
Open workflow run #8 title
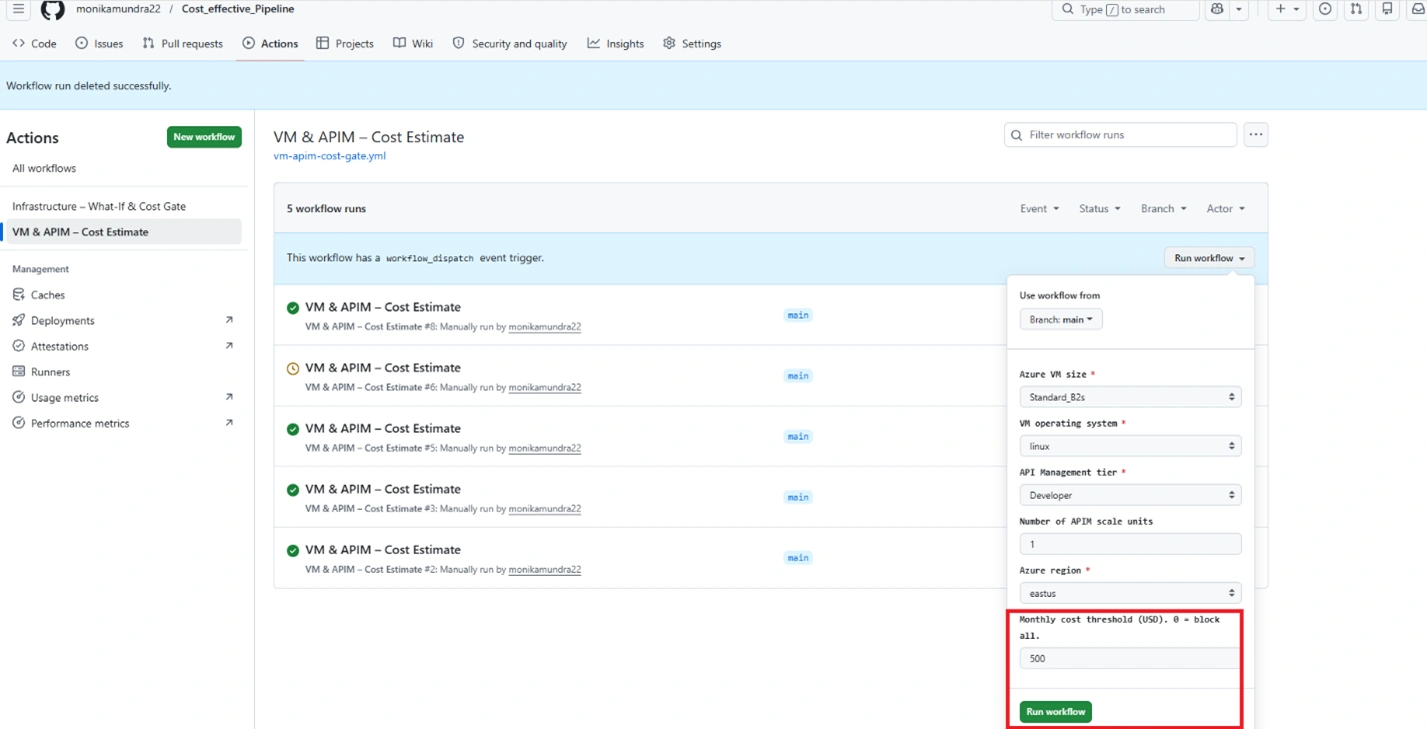pos(382,307)
